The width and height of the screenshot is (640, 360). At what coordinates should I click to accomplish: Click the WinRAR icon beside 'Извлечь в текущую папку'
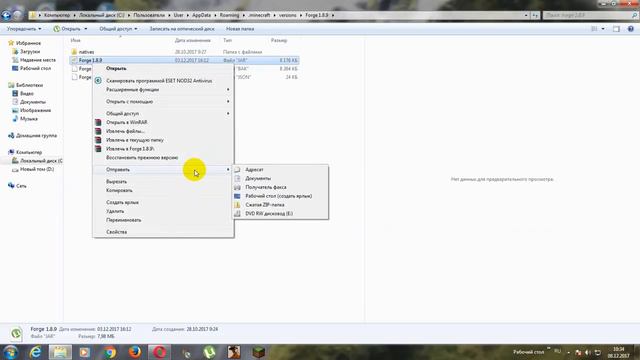[x=98, y=140]
